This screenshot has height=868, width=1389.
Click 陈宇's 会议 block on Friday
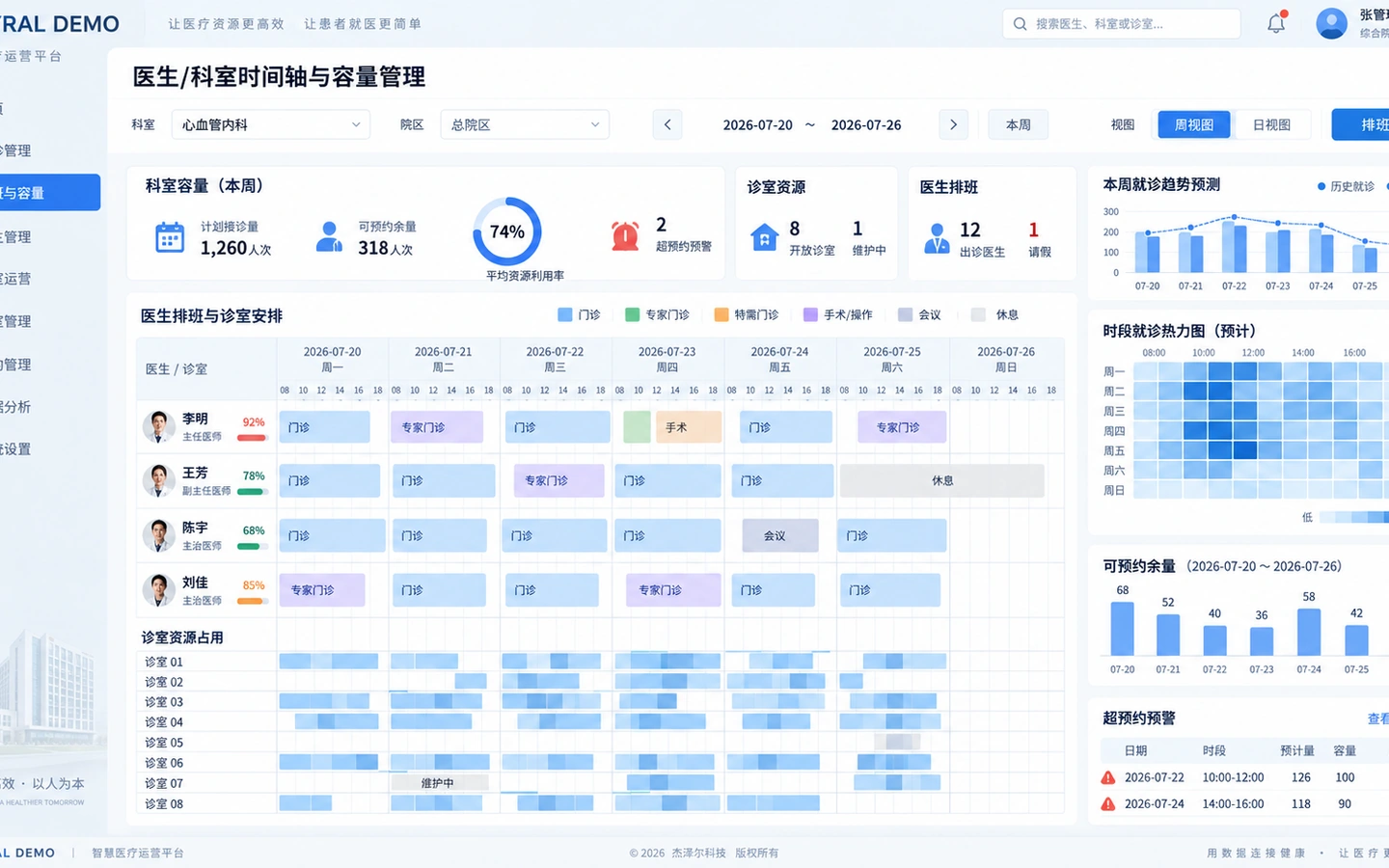[x=780, y=535]
